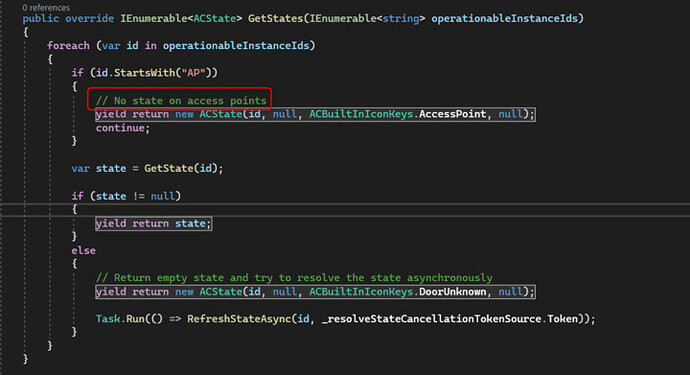This screenshot has width=690, height=375.
Task: Click the StartsWith method call
Action: click(x=144, y=73)
